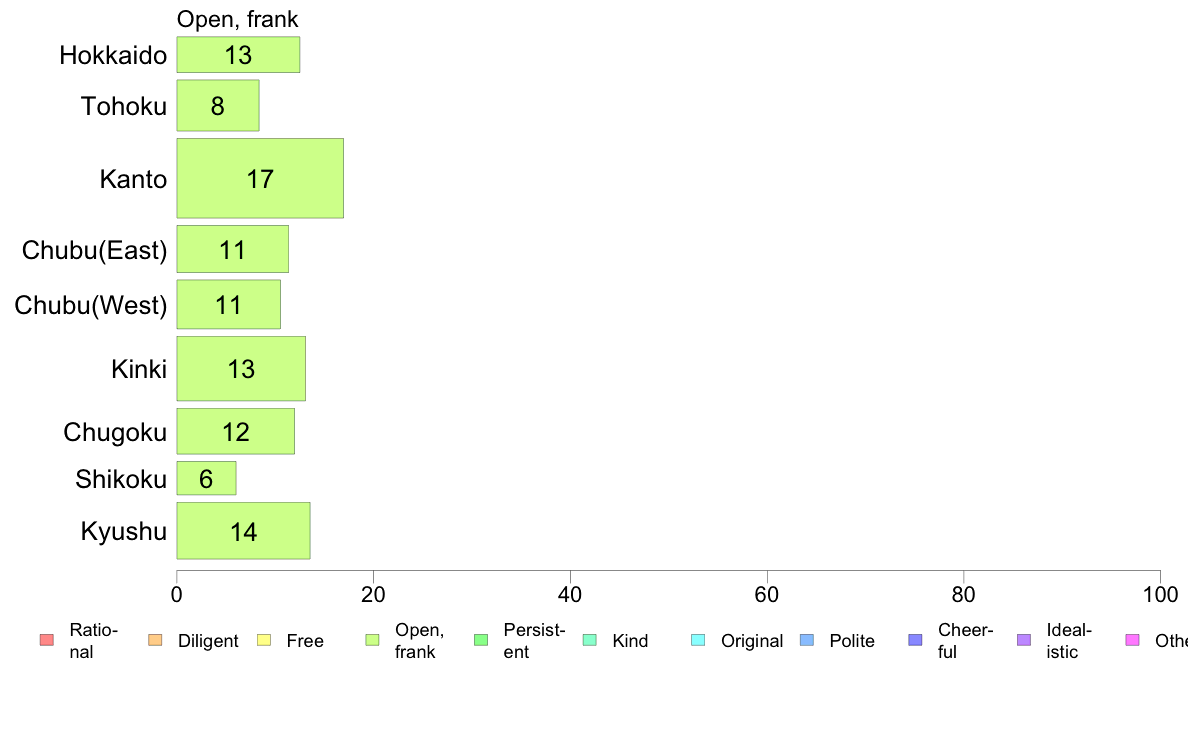Click the Persistent legend color swatch

[480, 640]
